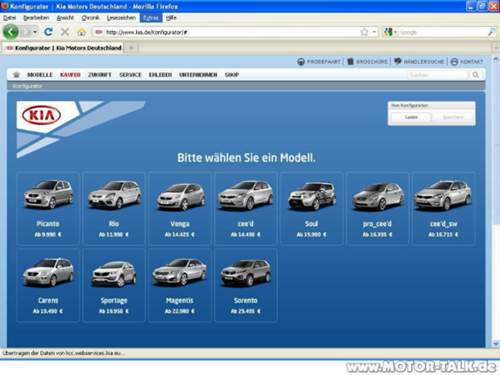The width and height of the screenshot is (500, 375).
Task: Select the Venga model card
Action: click(x=180, y=208)
